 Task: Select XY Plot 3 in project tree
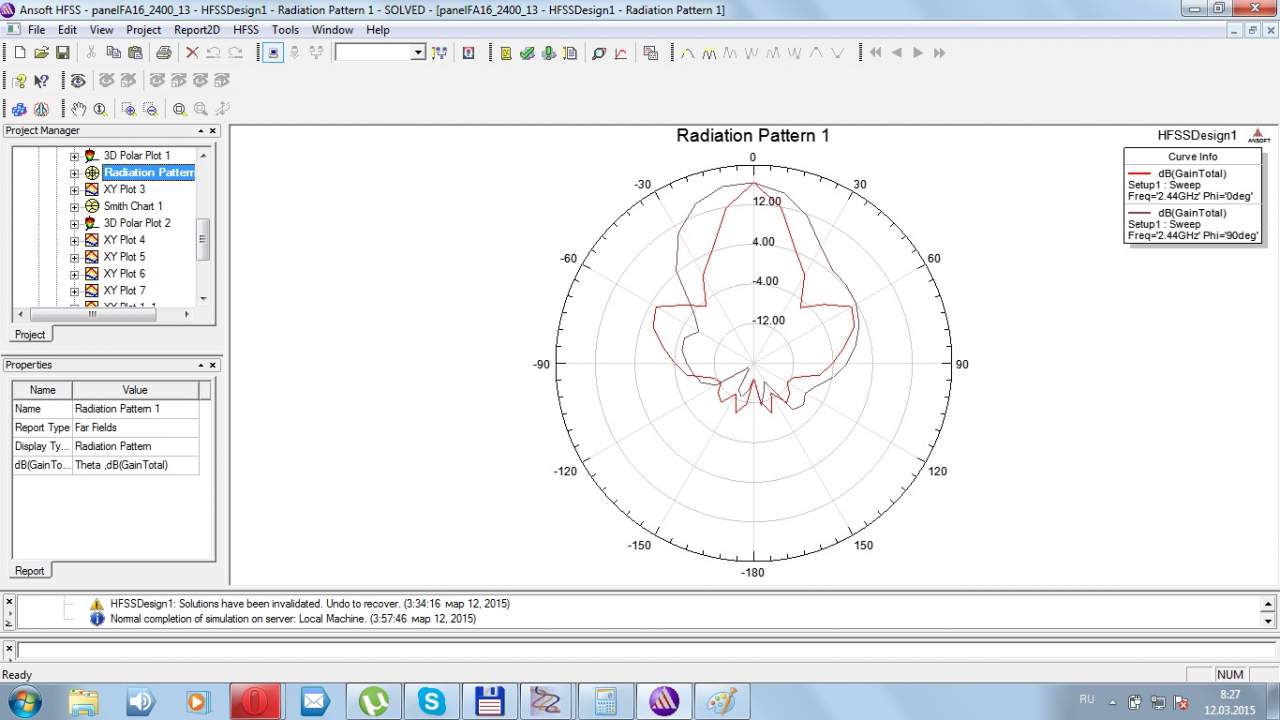(124, 189)
